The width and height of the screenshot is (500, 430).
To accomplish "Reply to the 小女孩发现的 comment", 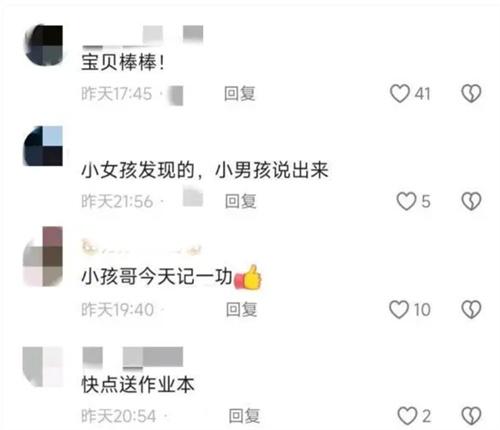I will pyautogui.click(x=240, y=201).
